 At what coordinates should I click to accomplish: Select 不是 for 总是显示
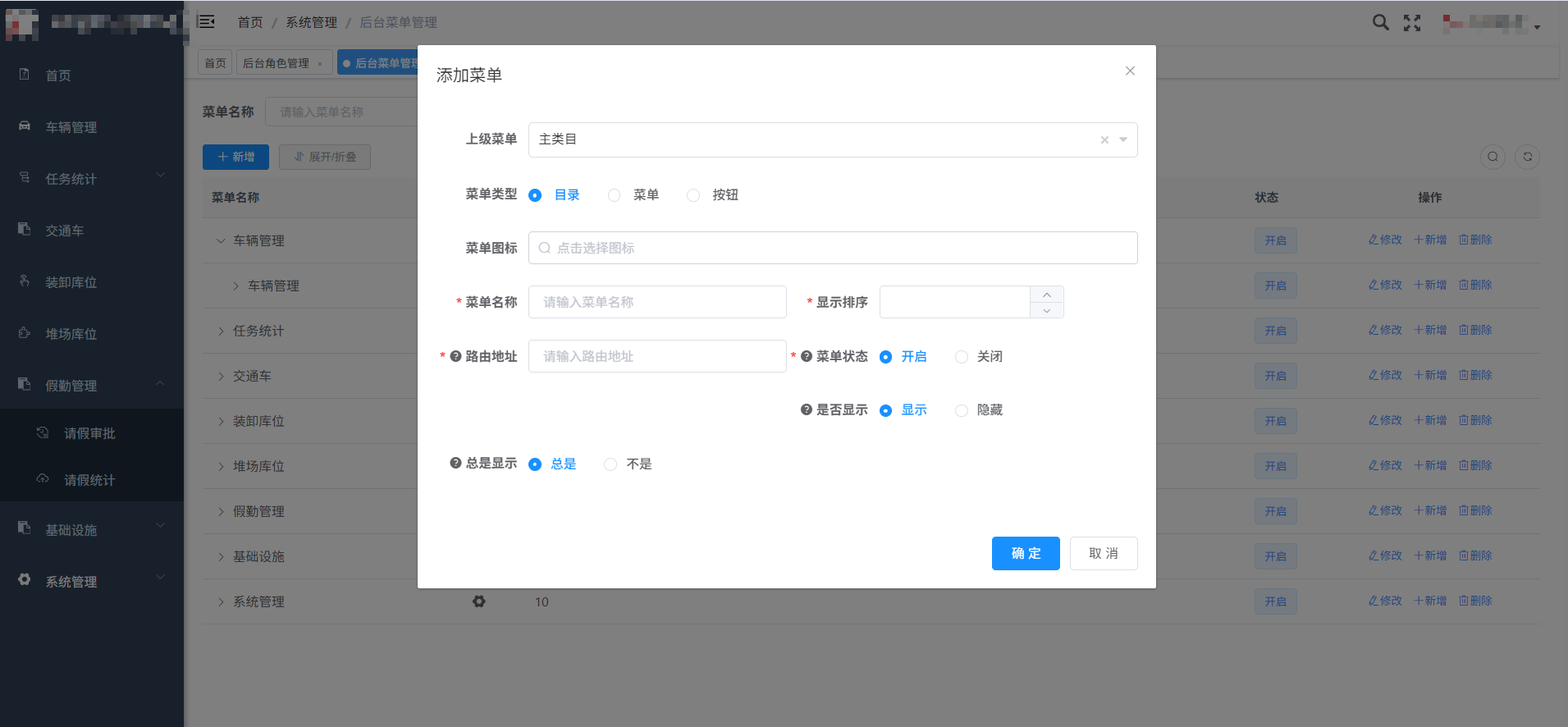[x=610, y=464]
